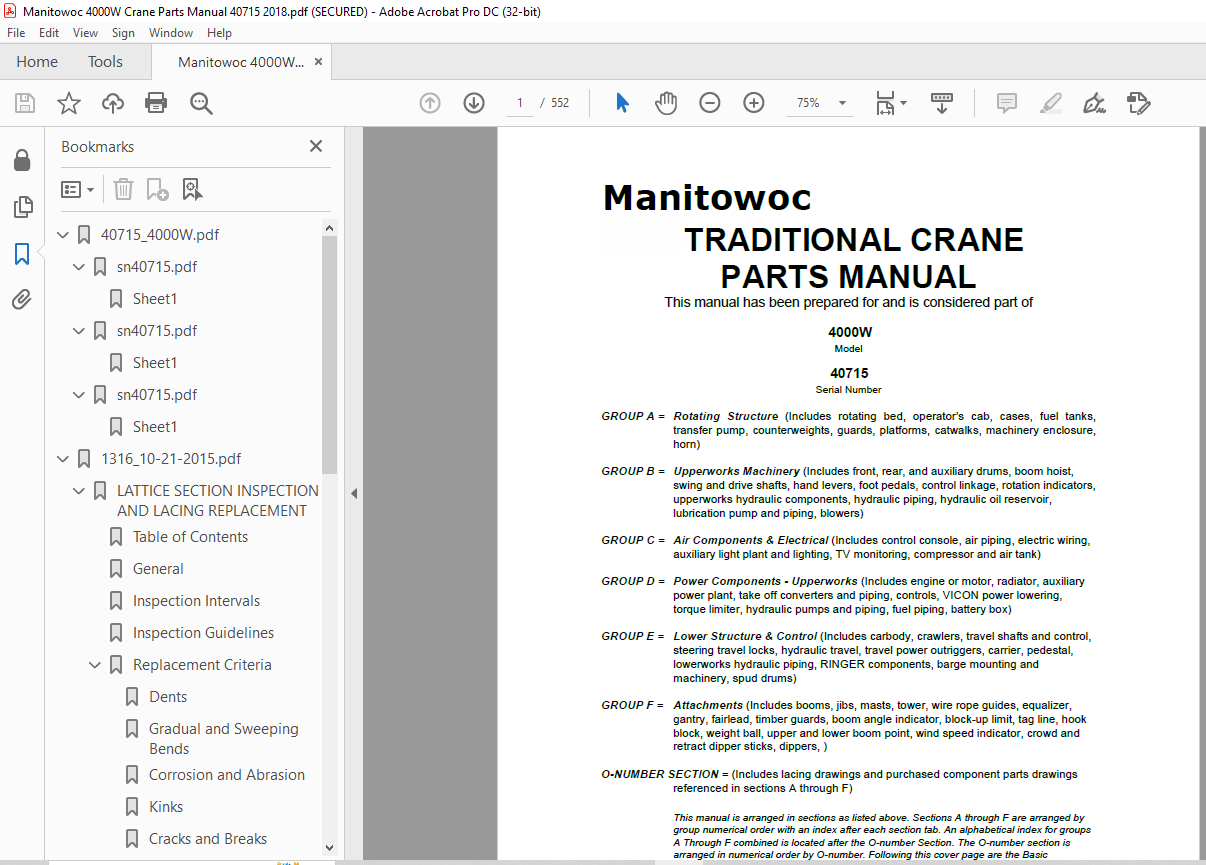Jump to Inspection Guidelines bookmark

[203, 633]
